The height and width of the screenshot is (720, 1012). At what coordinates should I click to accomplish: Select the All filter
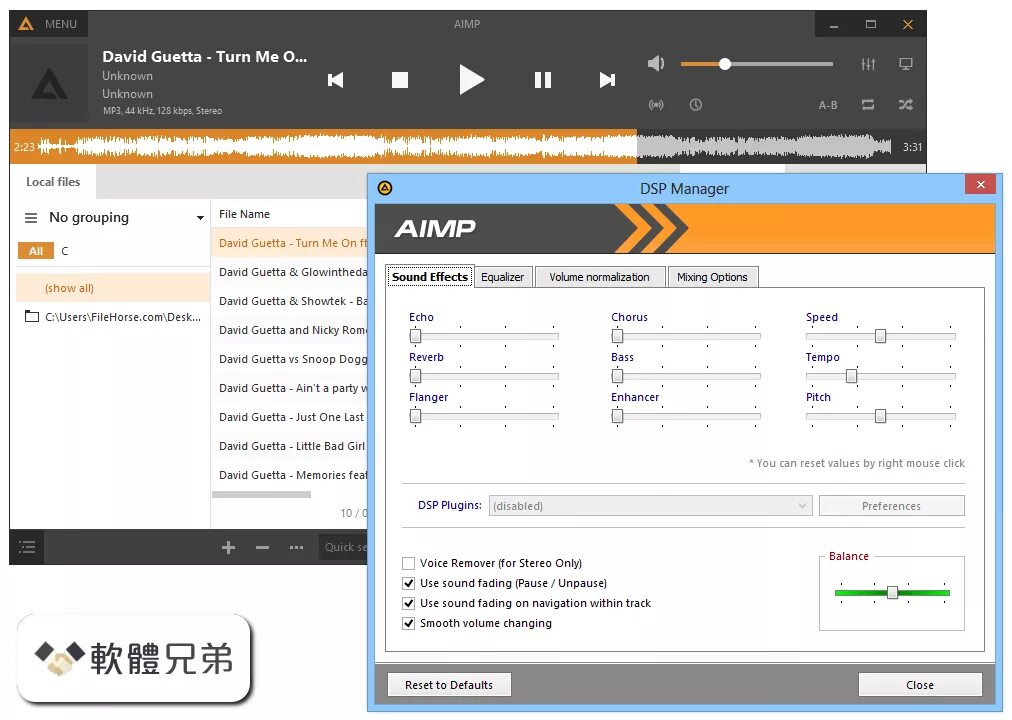36,251
